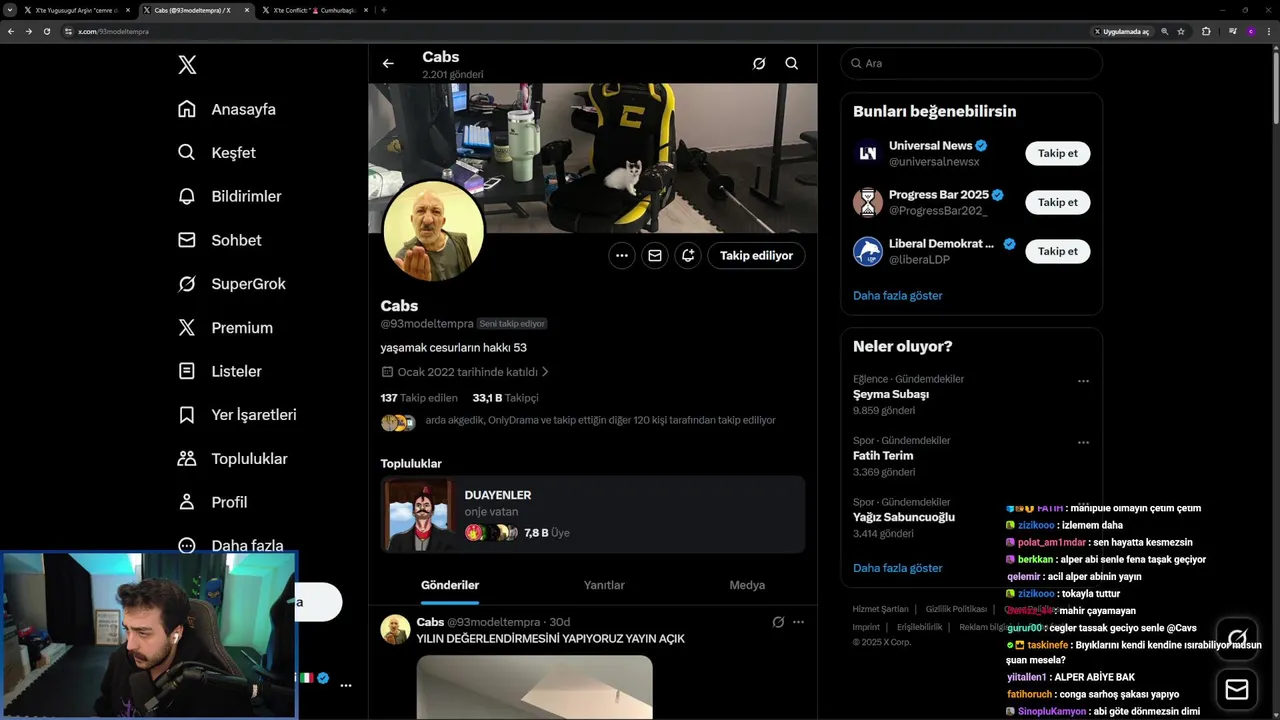Send a message via the envelope button
Image resolution: width=1280 pixels, height=720 pixels.
(x=655, y=256)
